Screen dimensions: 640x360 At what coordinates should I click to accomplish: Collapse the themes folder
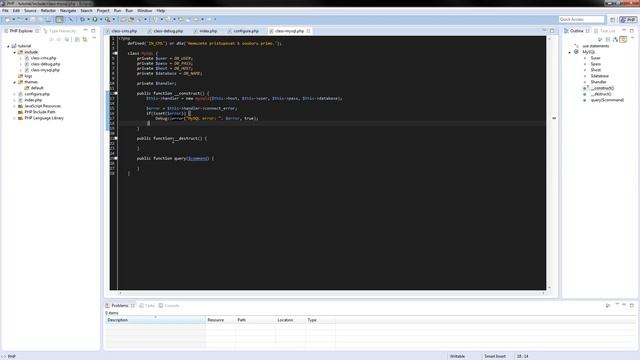pyautogui.click(x=15, y=82)
